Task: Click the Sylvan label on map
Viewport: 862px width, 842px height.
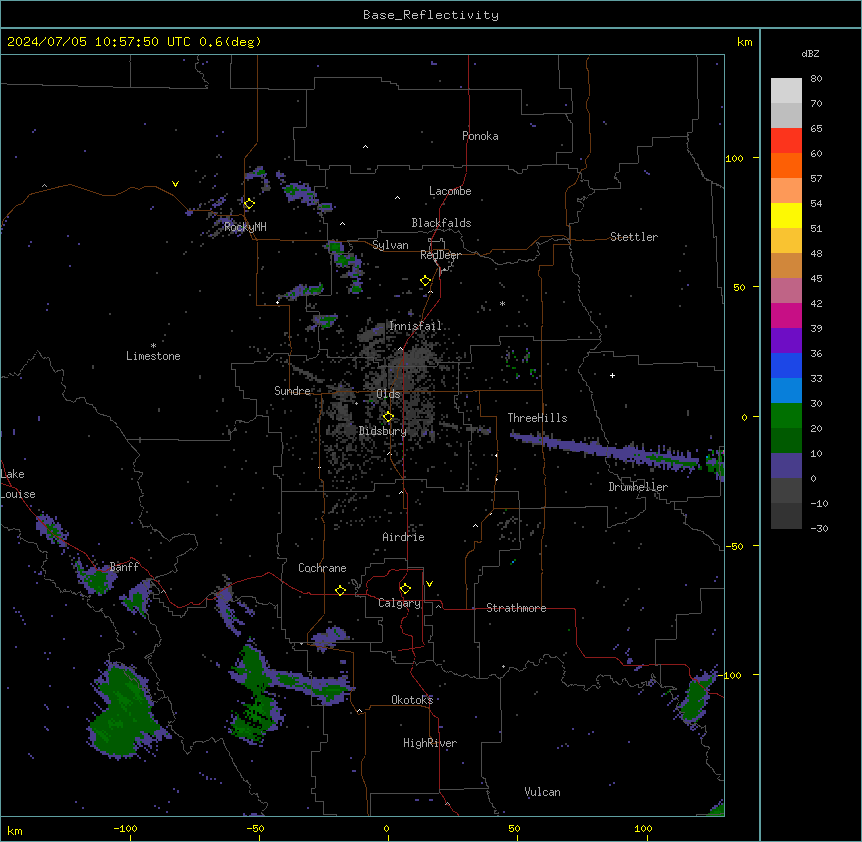Action: click(390, 245)
